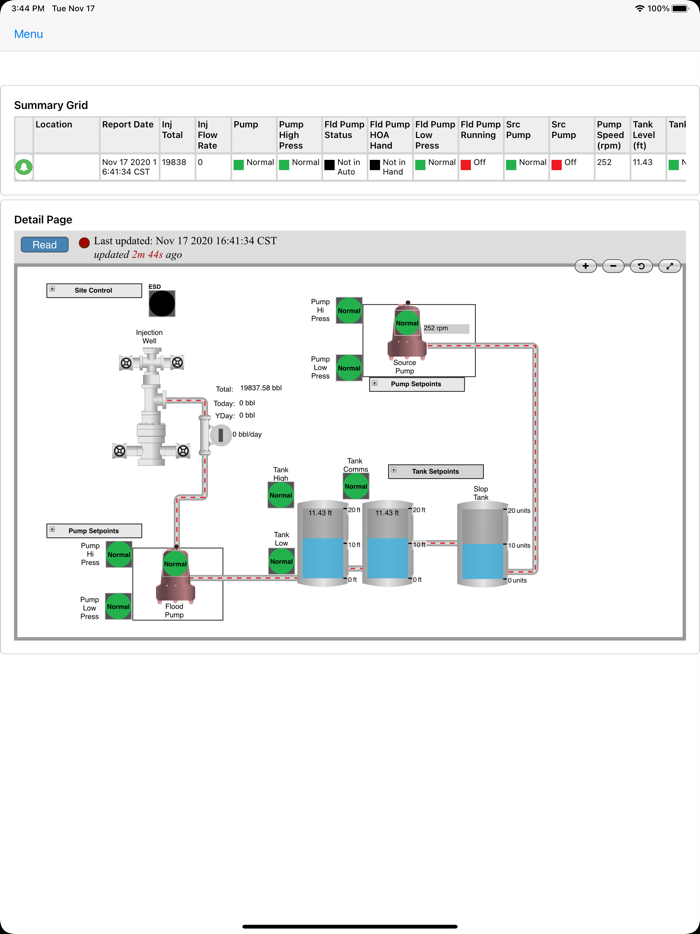The image size is (700, 934).
Task: Click Flood Pump Hi Press Normal indicator
Action: [119, 555]
